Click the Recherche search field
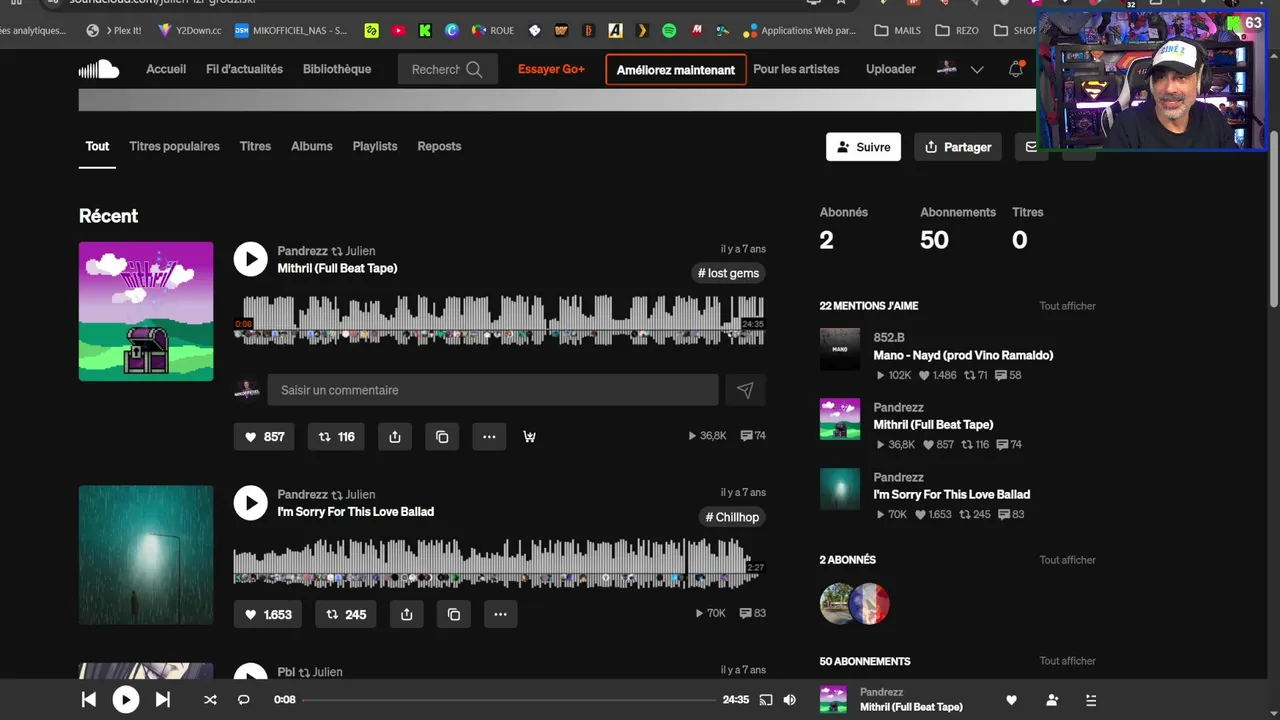 (448, 69)
